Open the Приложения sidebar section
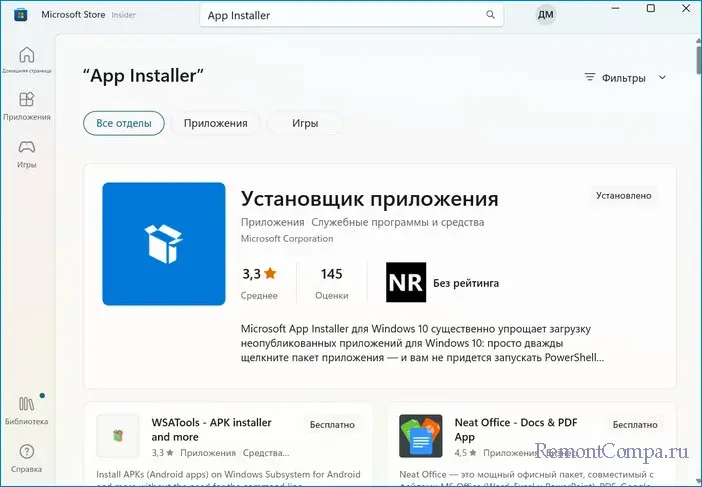 coord(26,106)
